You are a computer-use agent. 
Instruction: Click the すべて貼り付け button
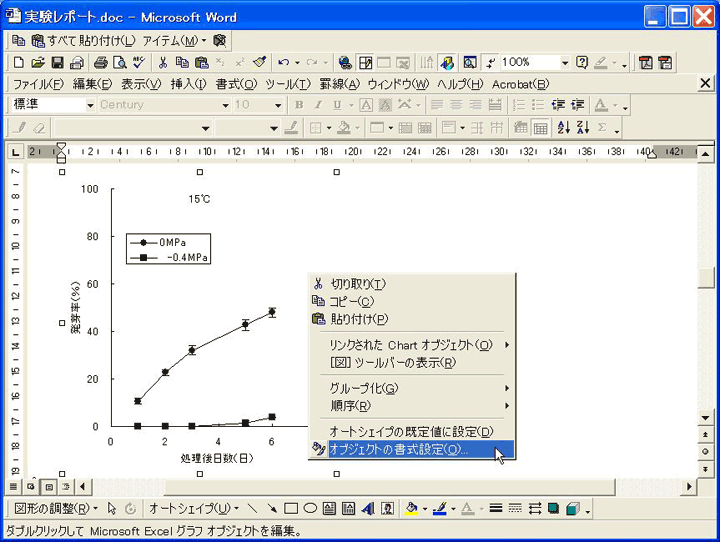82,40
